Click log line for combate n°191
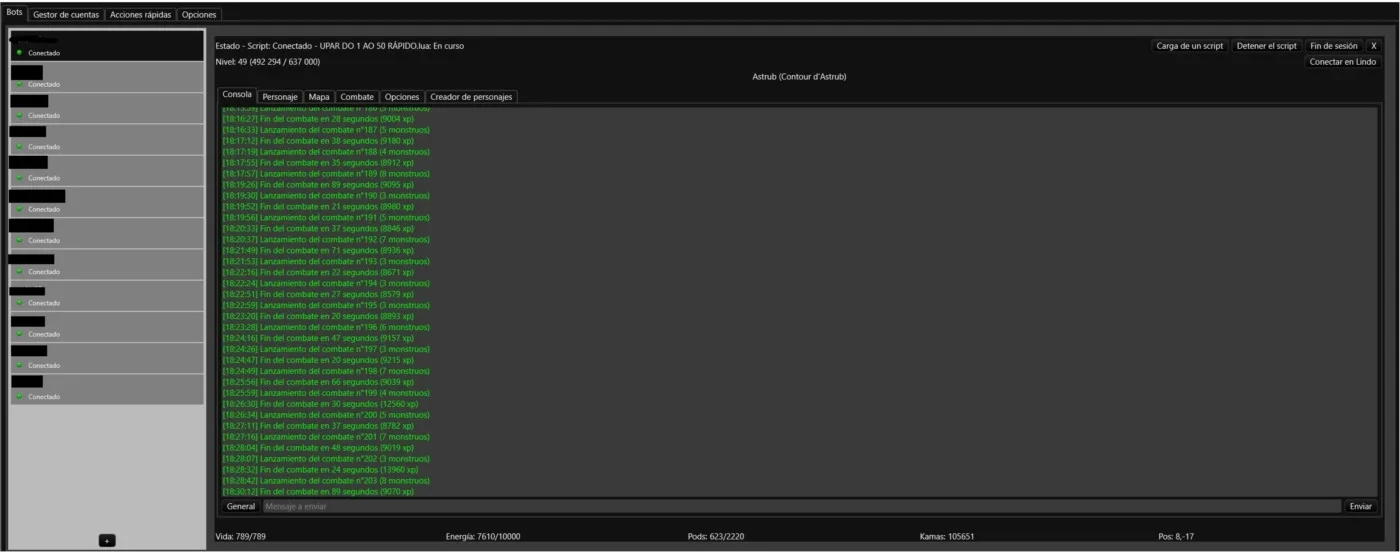Screen dimensions: 1400x552 click(x=326, y=218)
